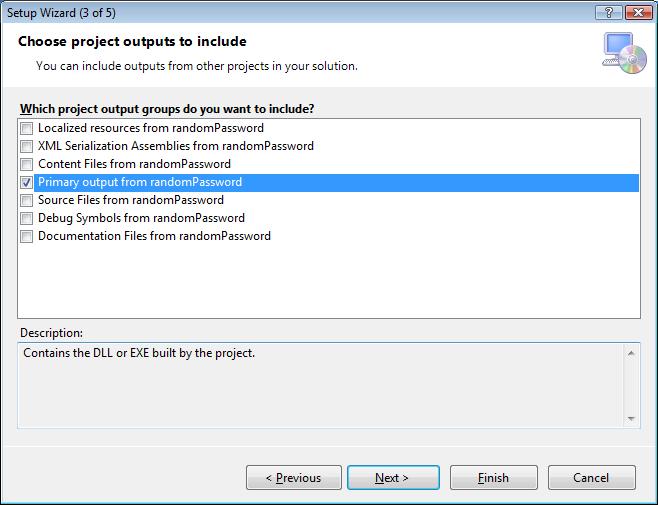This screenshot has height=505, width=658.
Task: Click the description box scroll down arrow
Action: [x=632, y=419]
